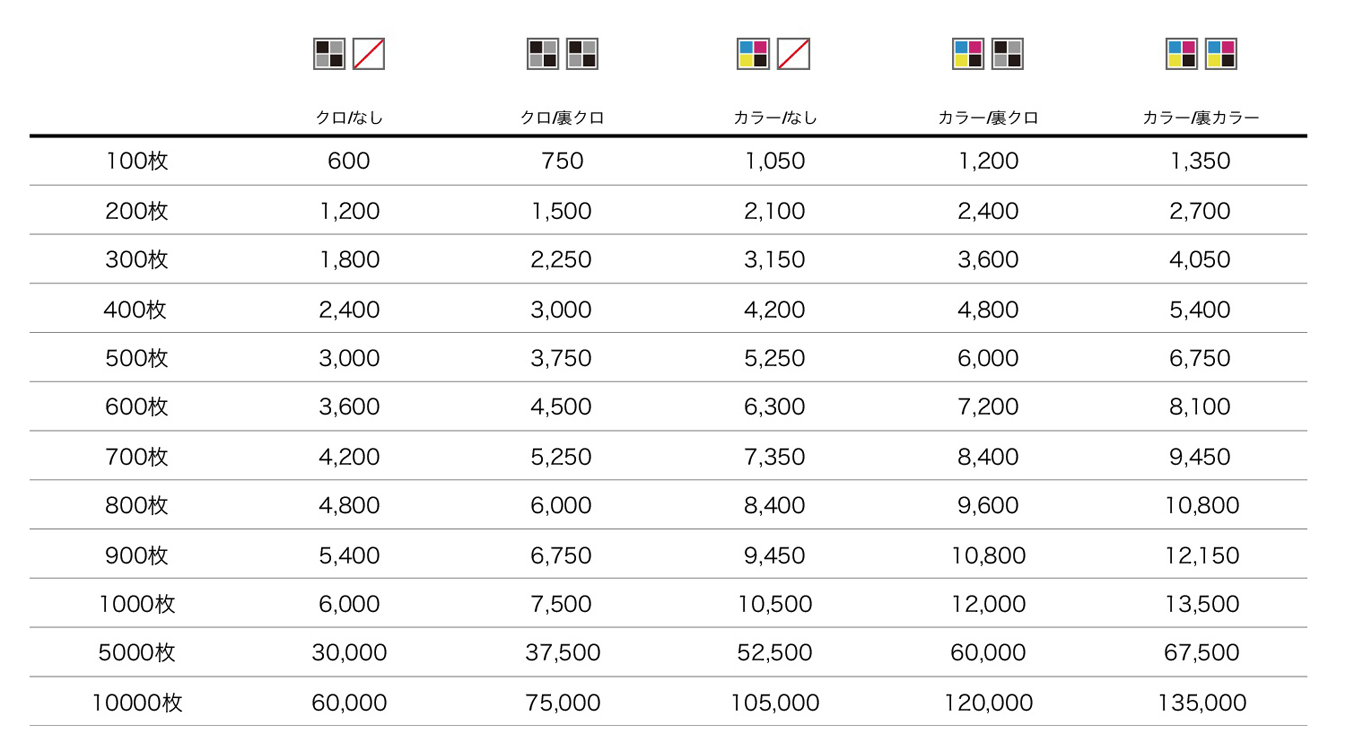This screenshot has width=1350, height=735.
Task: Click the 7,500 price in 1000枚 row
Action: 562,604
